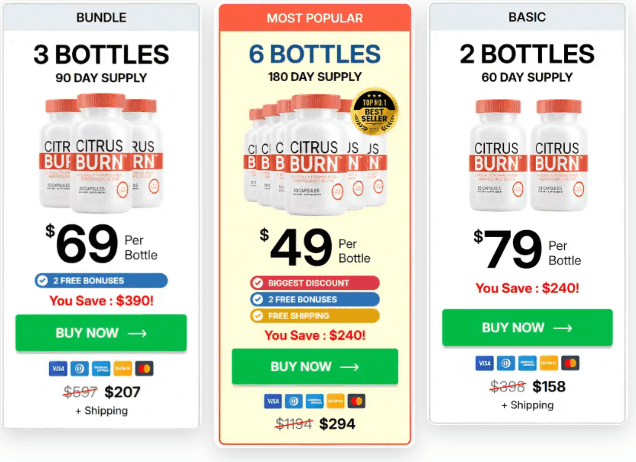Click the Visa icon in the Most Popular card
Image resolution: width=636 pixels, height=462 pixels.
(x=273, y=401)
